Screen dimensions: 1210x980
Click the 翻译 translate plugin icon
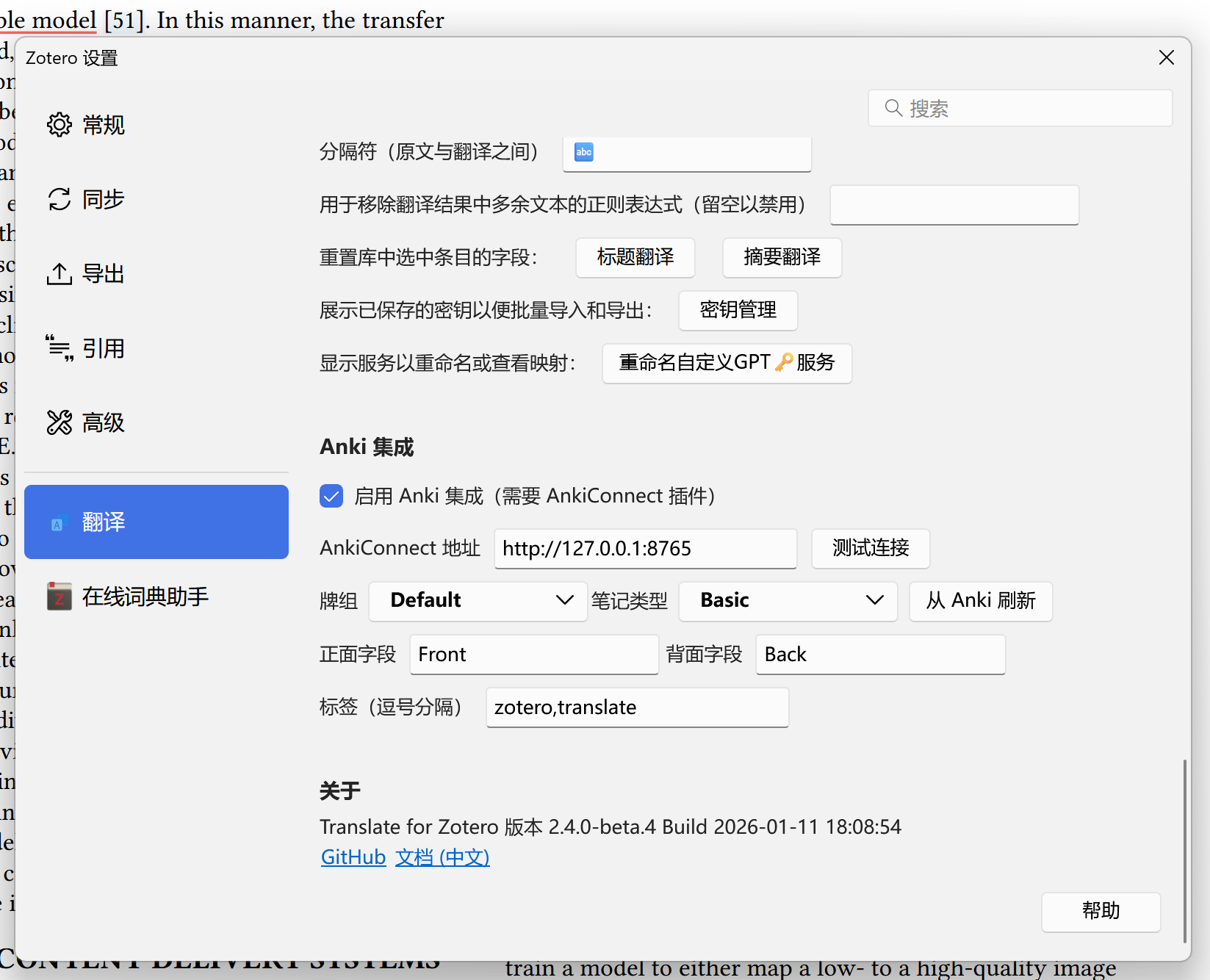(x=60, y=522)
